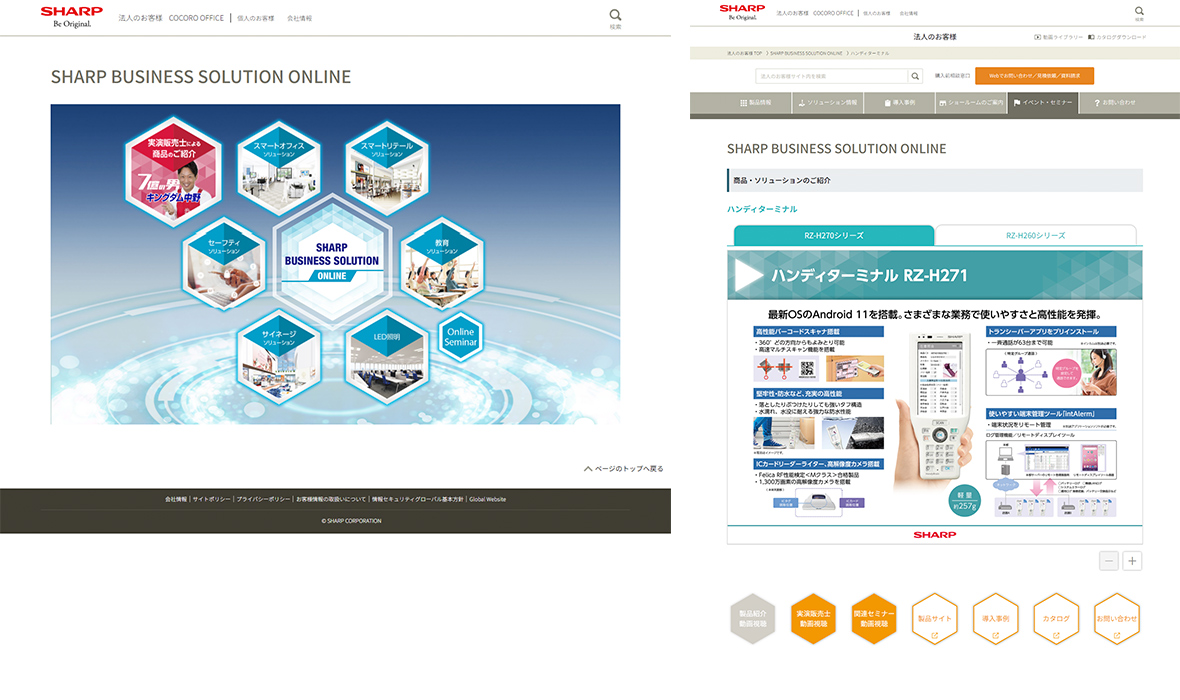Open the プライバシーポリシー footer link
Viewport: 1180px width, 700px height.
tap(263, 499)
